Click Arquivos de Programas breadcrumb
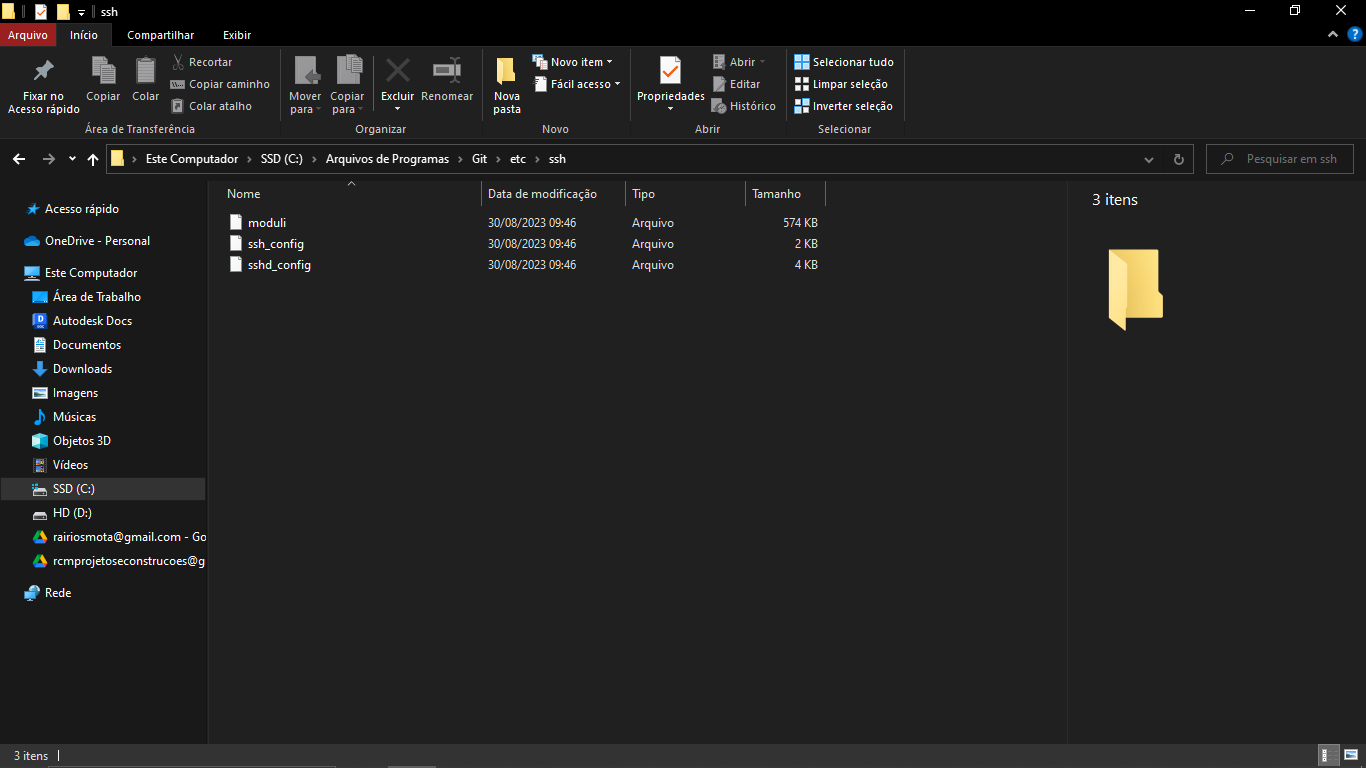This screenshot has width=1366, height=768. tap(388, 159)
